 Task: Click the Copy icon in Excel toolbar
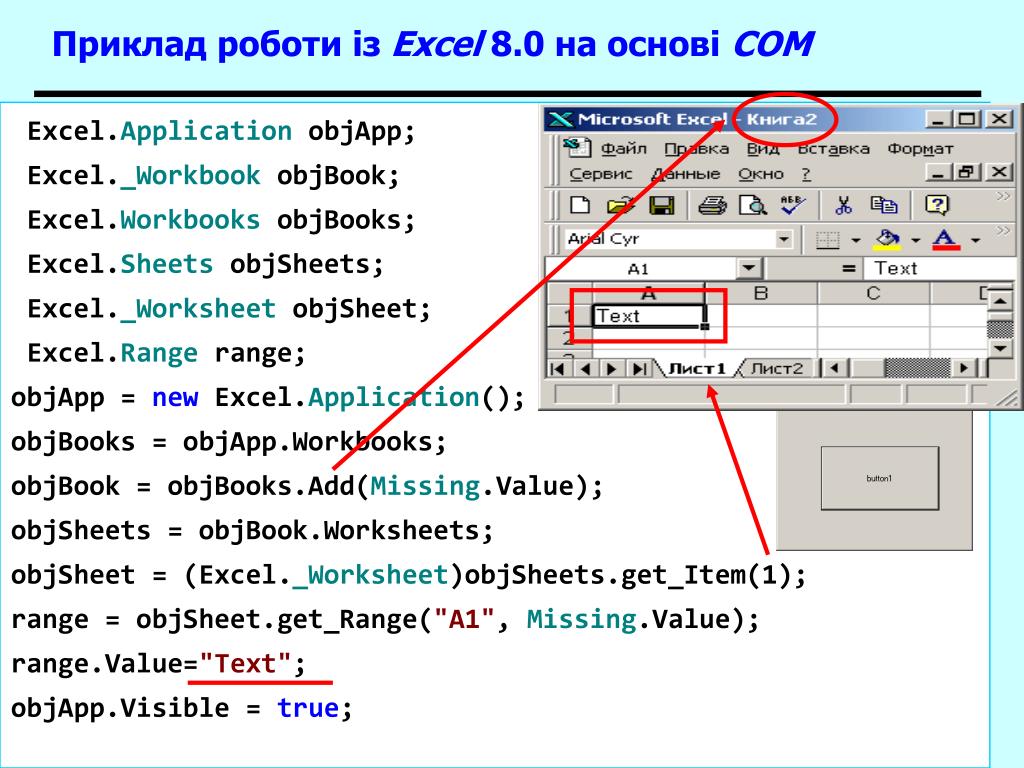point(884,205)
